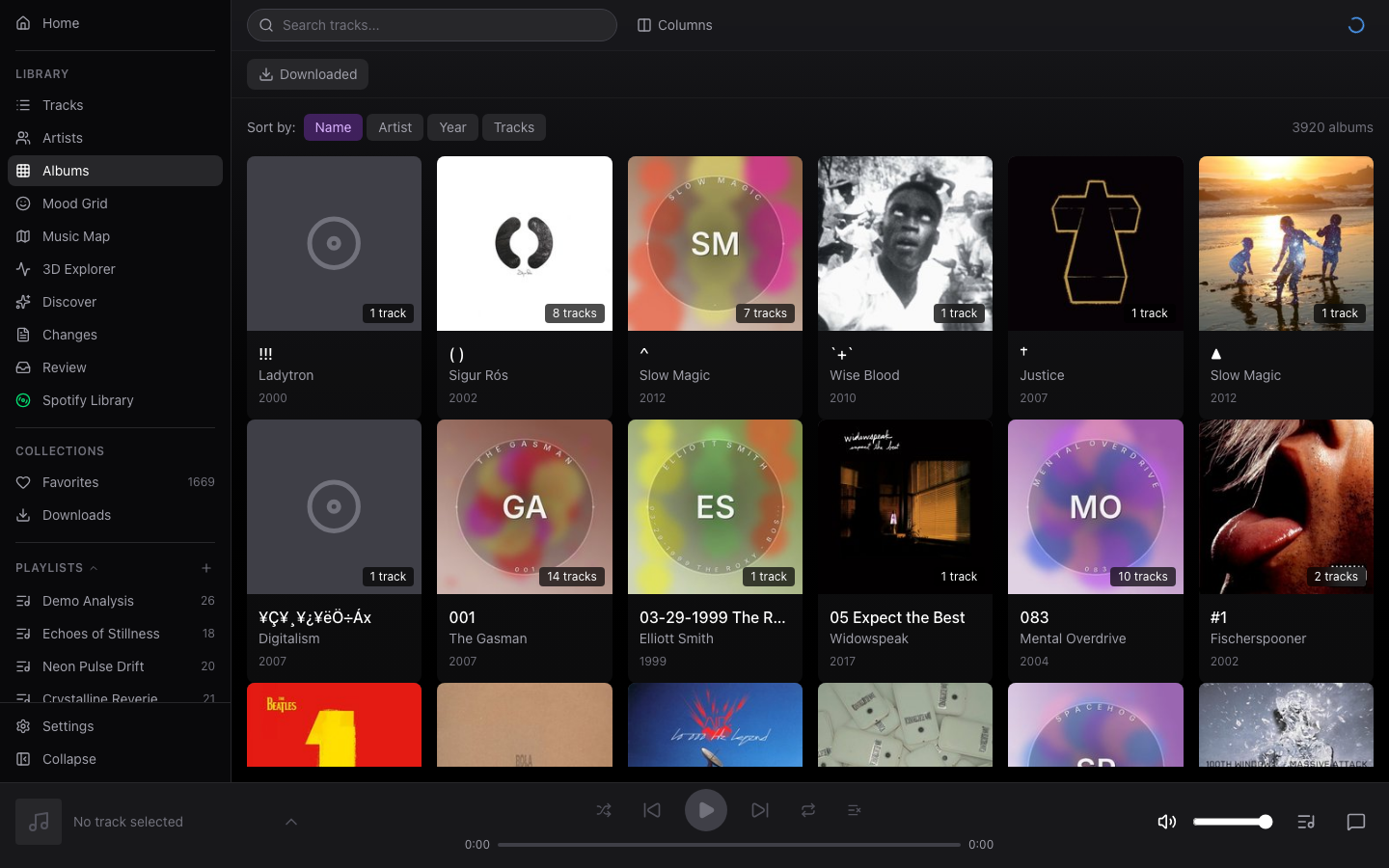Skip to next track
Screen dimensions: 1389x868
tap(760, 810)
